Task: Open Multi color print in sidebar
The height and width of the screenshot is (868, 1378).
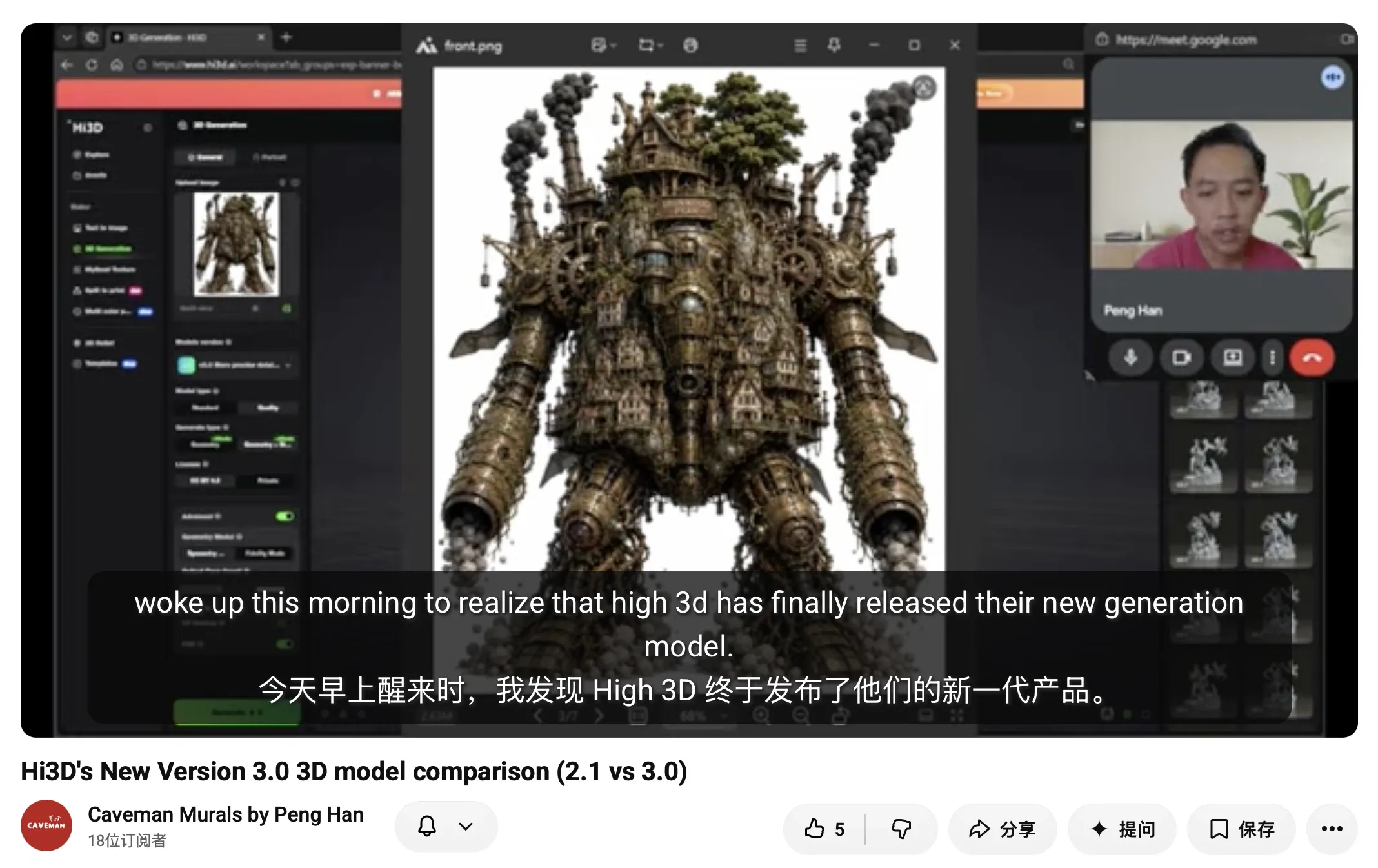Action: [x=112, y=311]
